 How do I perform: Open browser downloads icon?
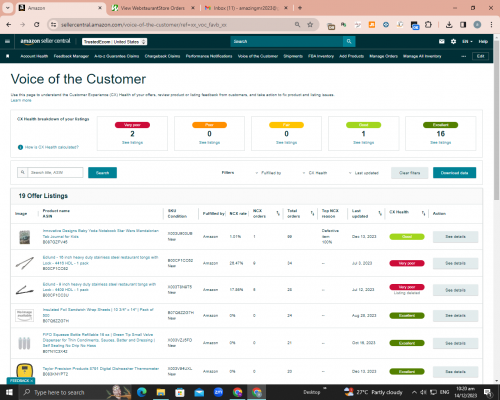click(x=449, y=25)
